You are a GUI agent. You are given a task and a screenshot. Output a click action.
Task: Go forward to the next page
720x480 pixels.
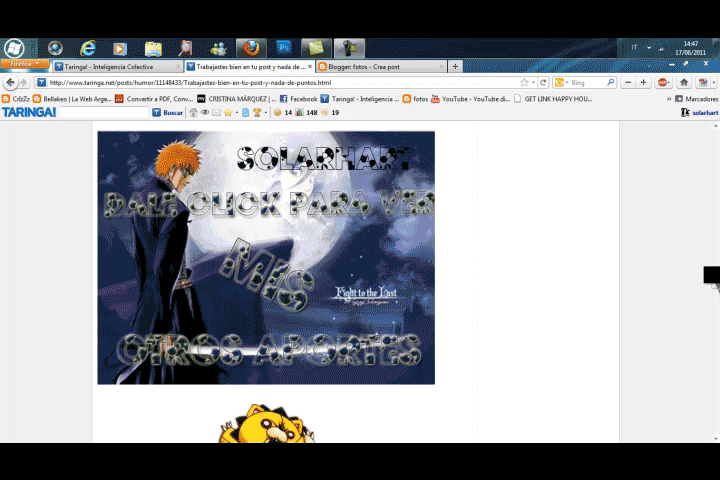pos(24,83)
